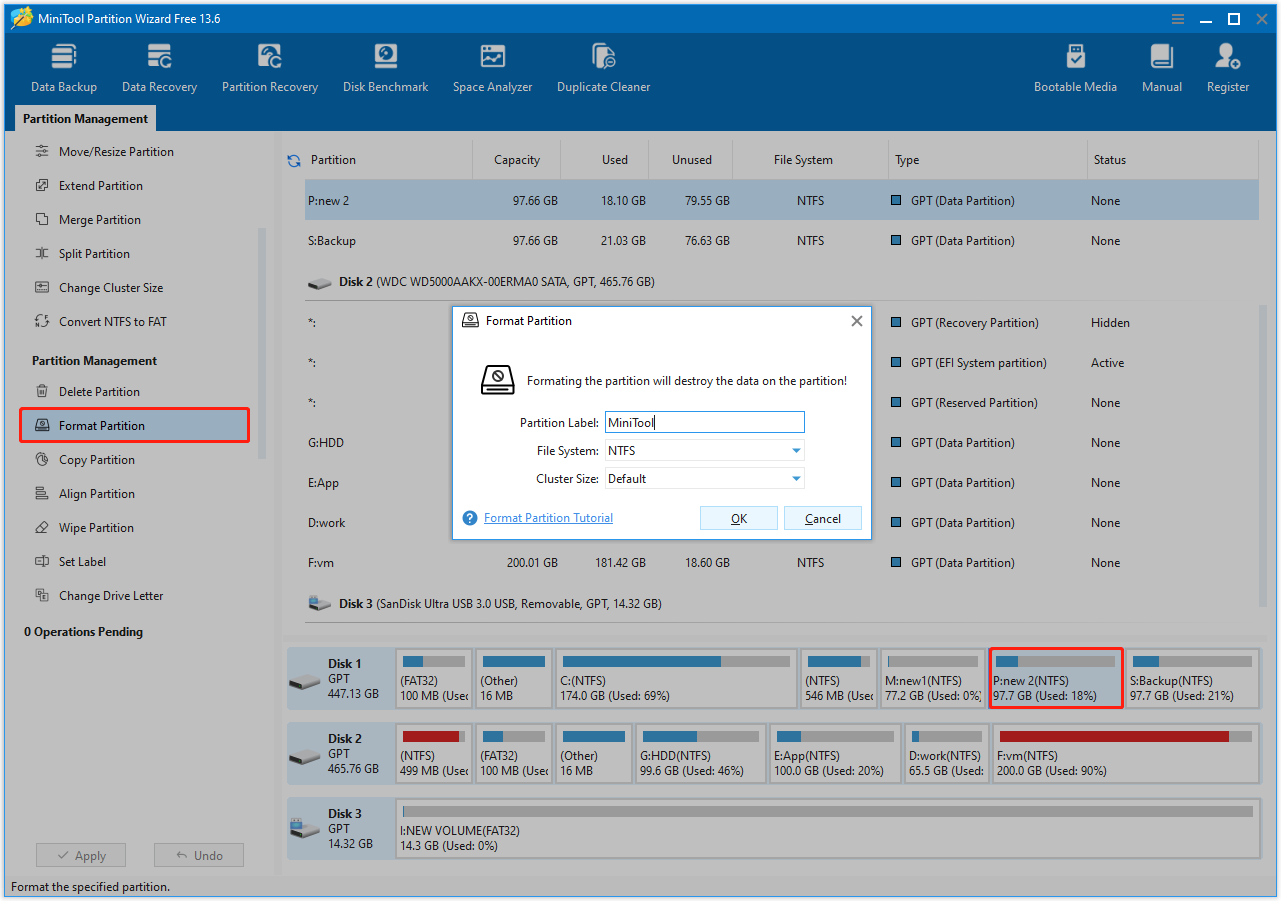
Task: Open the Cluster Size dropdown
Action: point(704,479)
